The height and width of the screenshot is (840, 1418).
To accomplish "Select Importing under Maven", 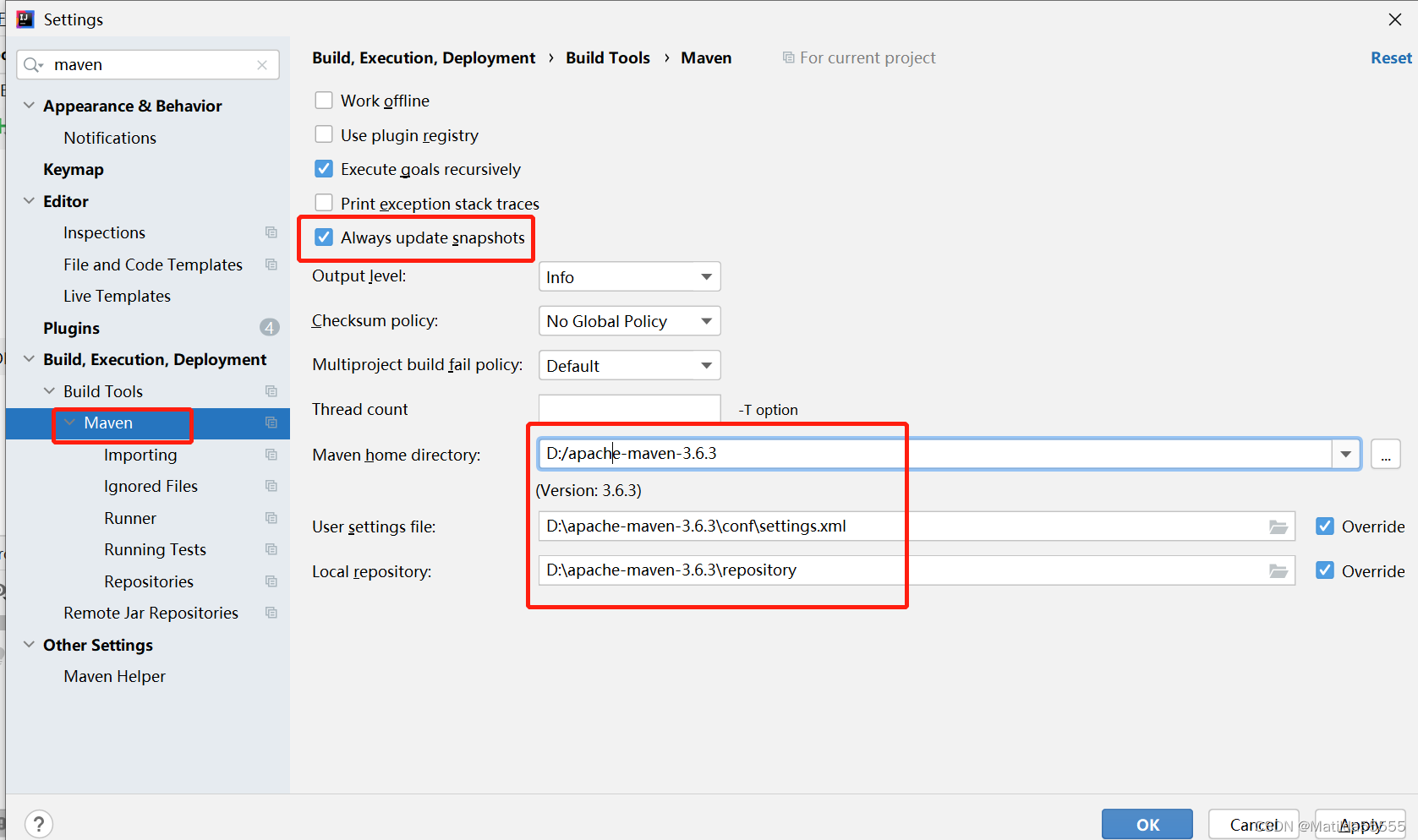I will 140,455.
